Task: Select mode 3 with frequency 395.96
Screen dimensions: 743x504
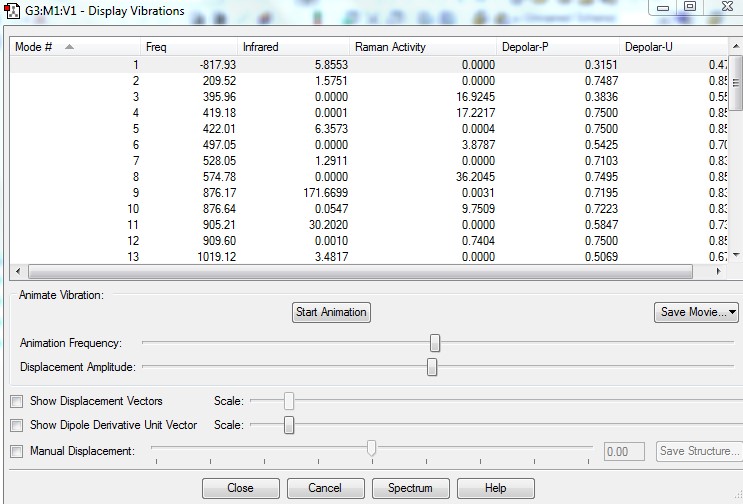Action: point(369,97)
